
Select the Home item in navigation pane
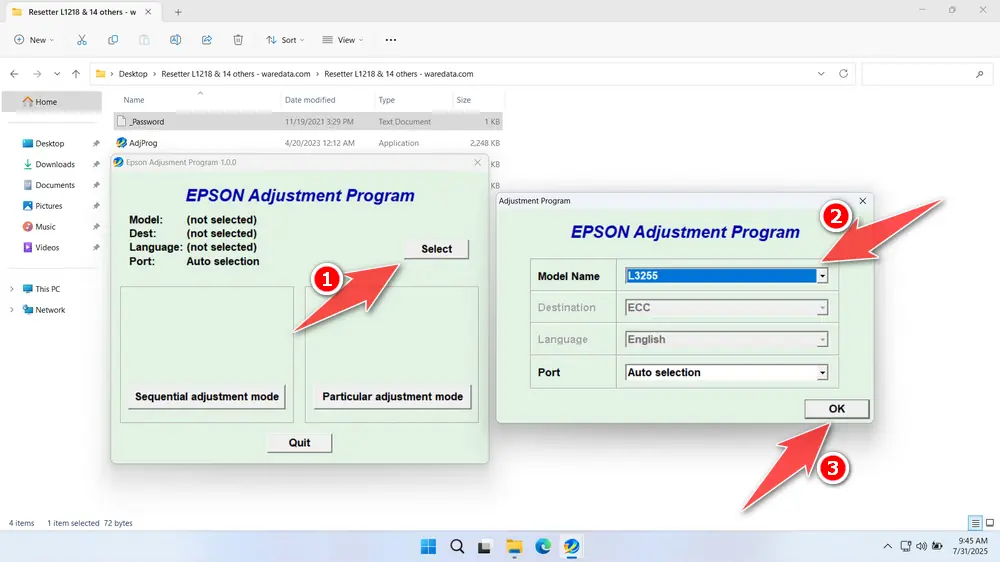click(x=52, y=101)
